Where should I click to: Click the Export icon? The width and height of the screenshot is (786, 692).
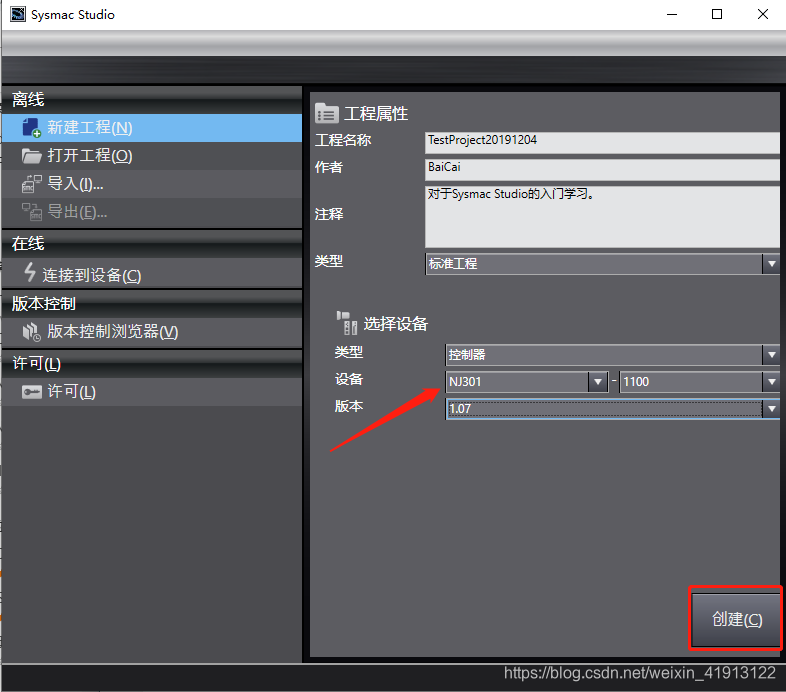pos(32,212)
